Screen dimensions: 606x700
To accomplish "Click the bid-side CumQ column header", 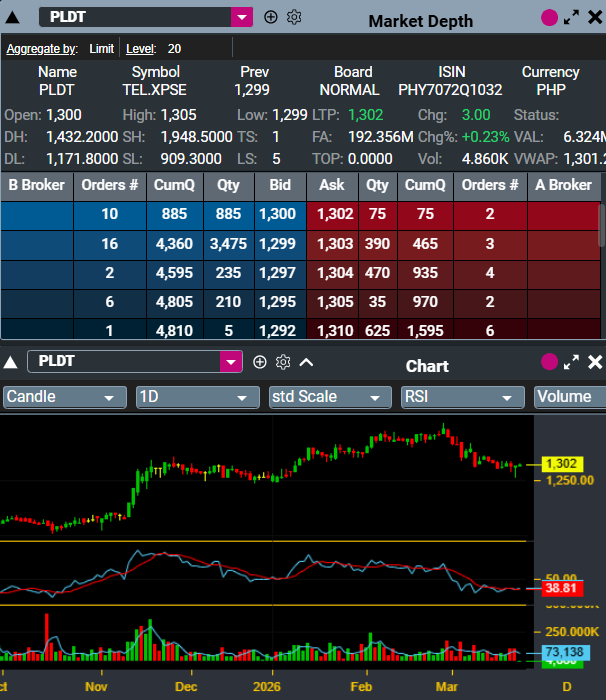I will point(175,185).
